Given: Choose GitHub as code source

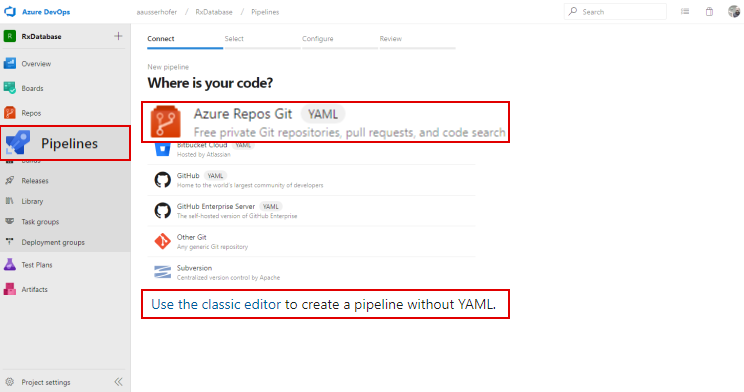Looking at the screenshot, I should click(311, 180).
